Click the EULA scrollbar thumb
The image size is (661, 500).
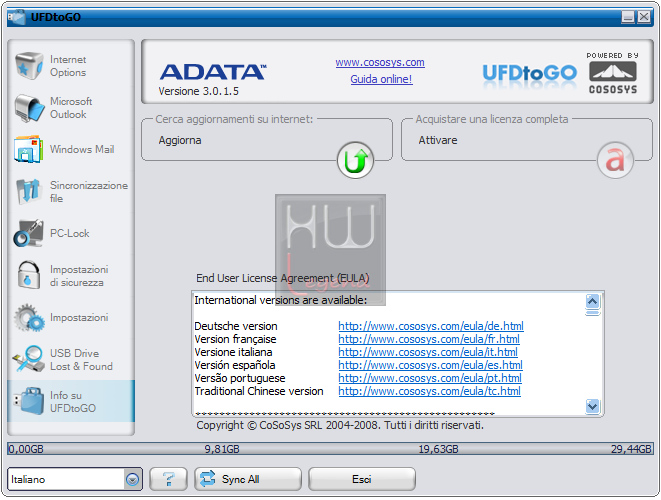pos(592,312)
